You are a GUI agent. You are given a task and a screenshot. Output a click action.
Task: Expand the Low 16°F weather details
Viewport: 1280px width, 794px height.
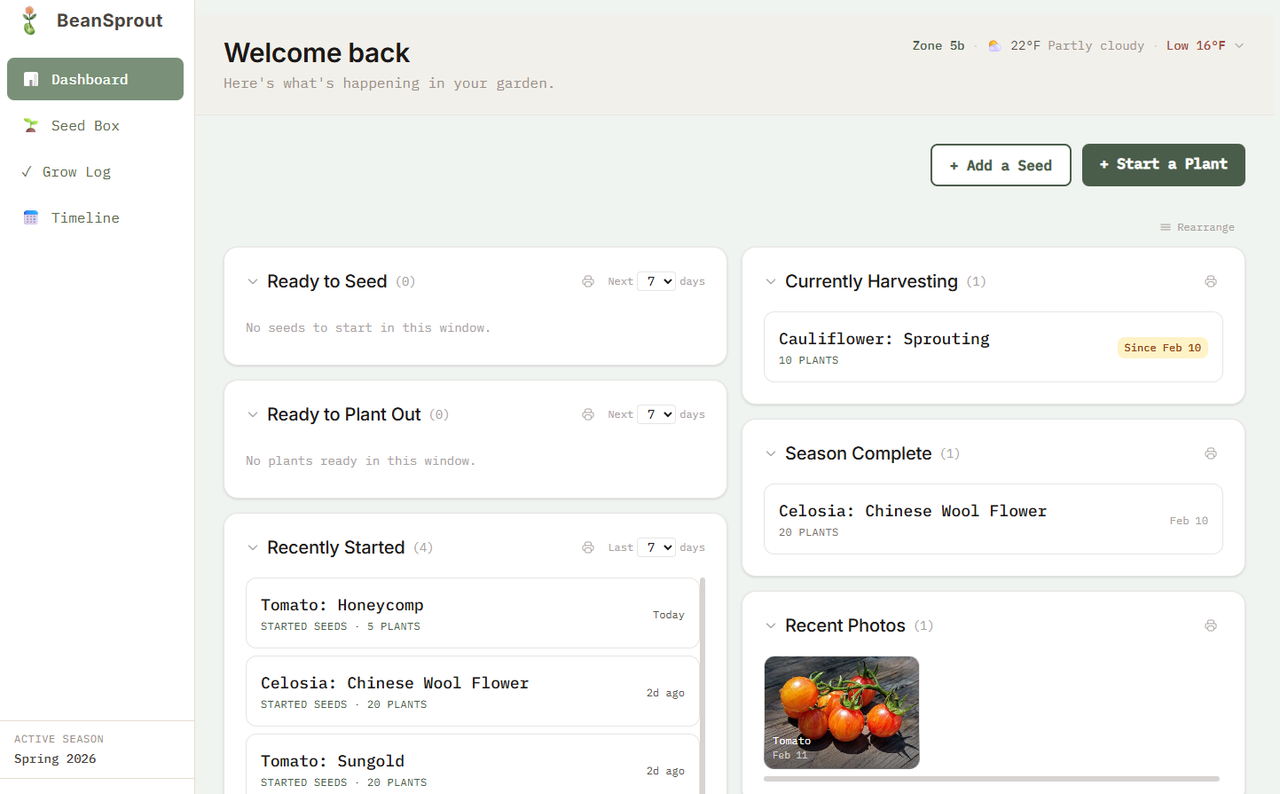(1205, 45)
